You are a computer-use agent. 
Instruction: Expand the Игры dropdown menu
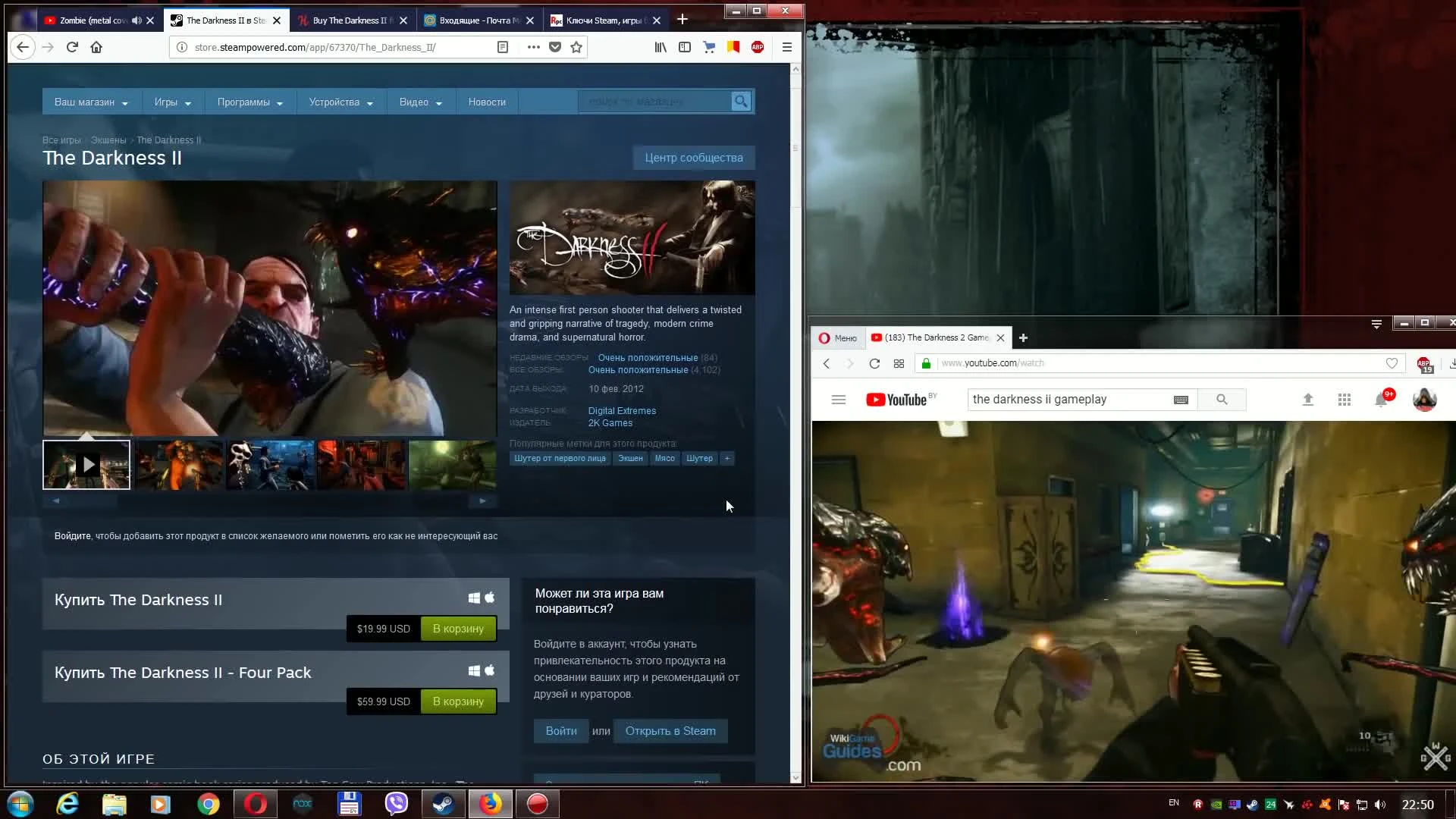pyautogui.click(x=172, y=102)
